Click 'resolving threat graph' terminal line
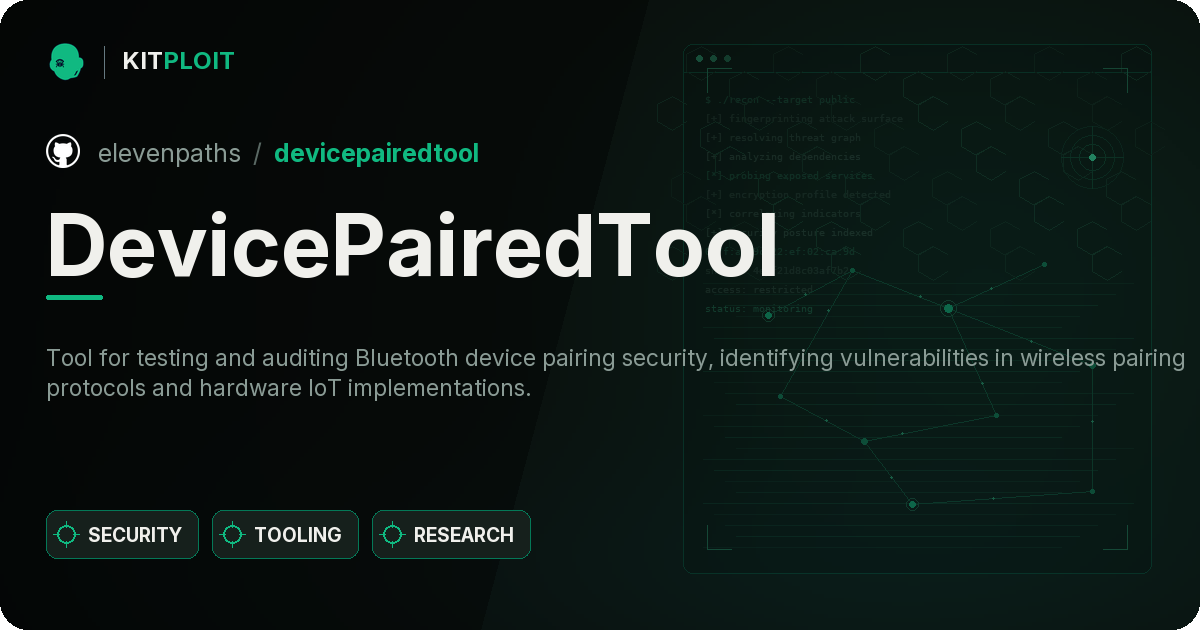Screen dimensions: 1200x630 [x=782, y=138]
